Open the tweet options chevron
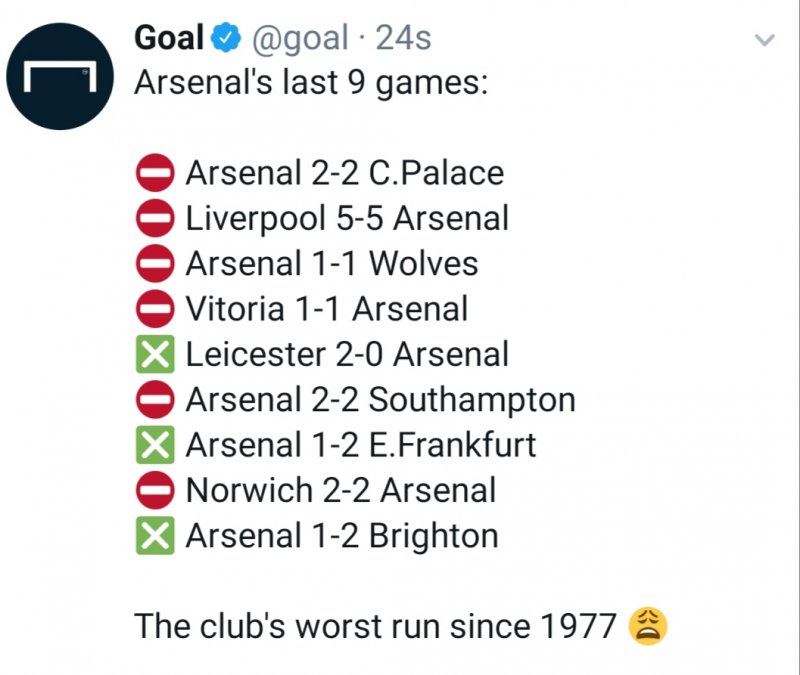 (763, 41)
